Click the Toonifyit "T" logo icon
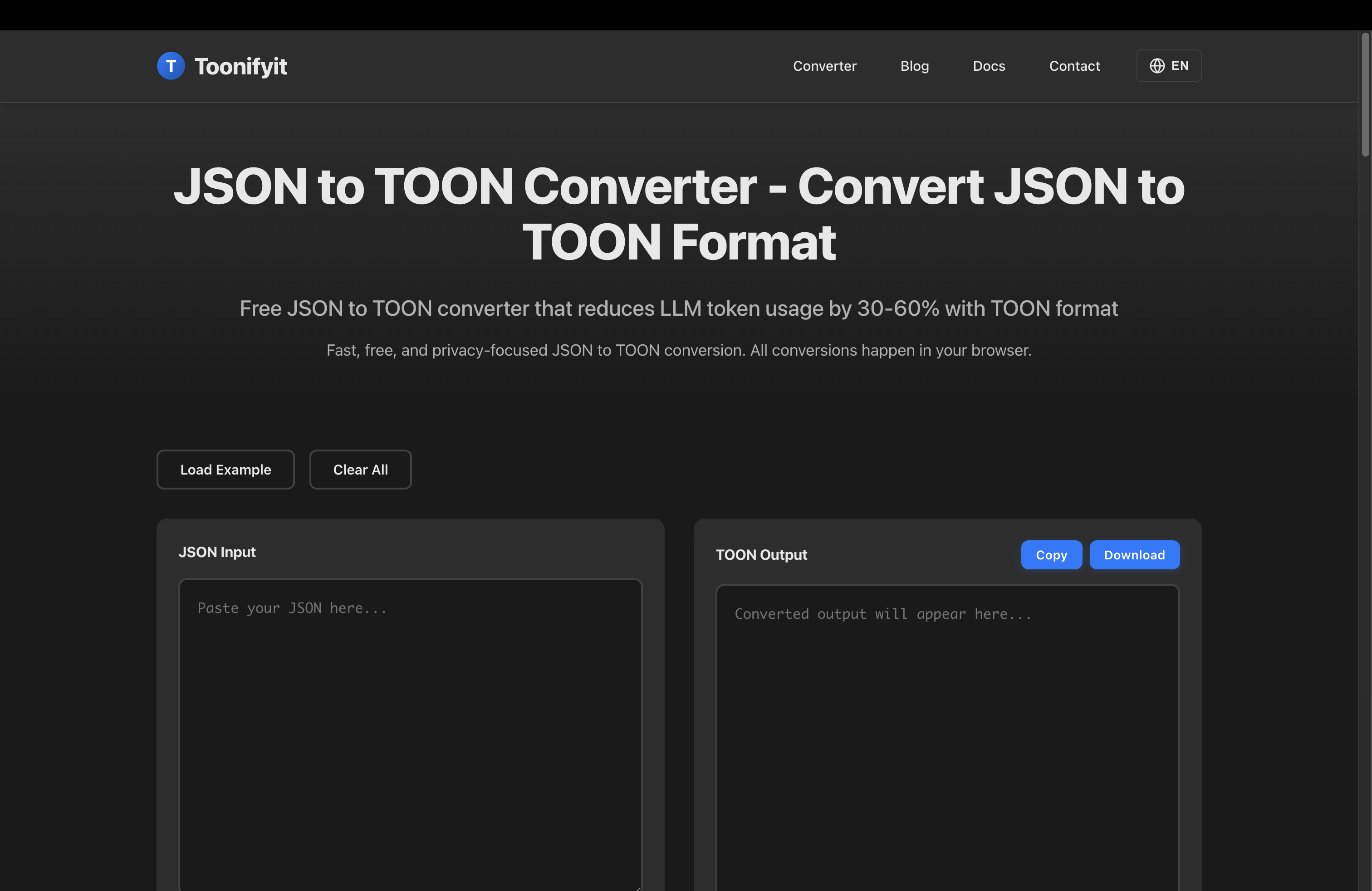Image resolution: width=1372 pixels, height=891 pixels. 171,65
